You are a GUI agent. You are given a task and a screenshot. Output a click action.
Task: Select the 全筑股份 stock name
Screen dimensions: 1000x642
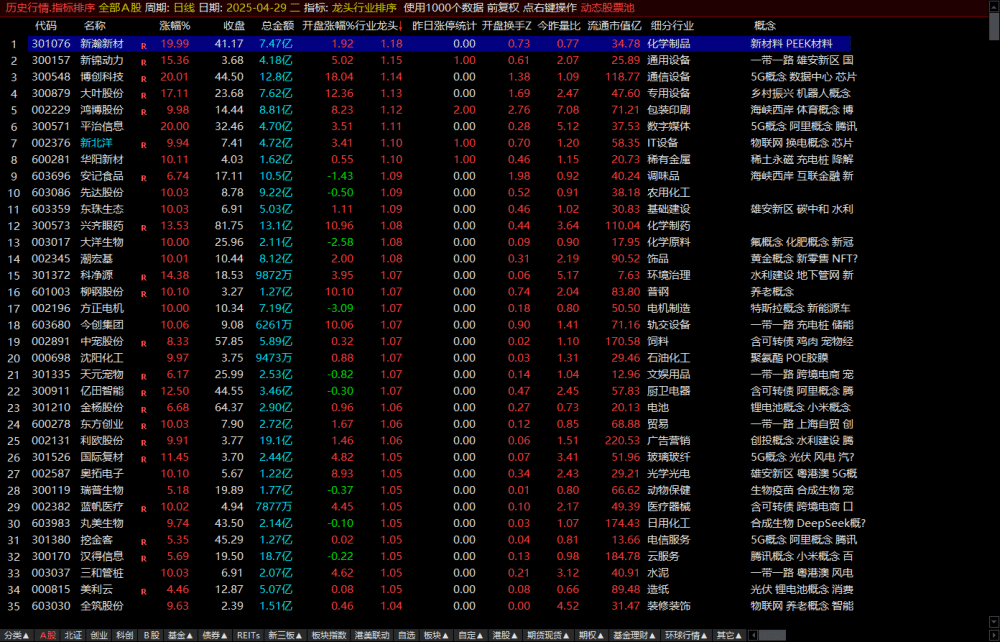102,606
